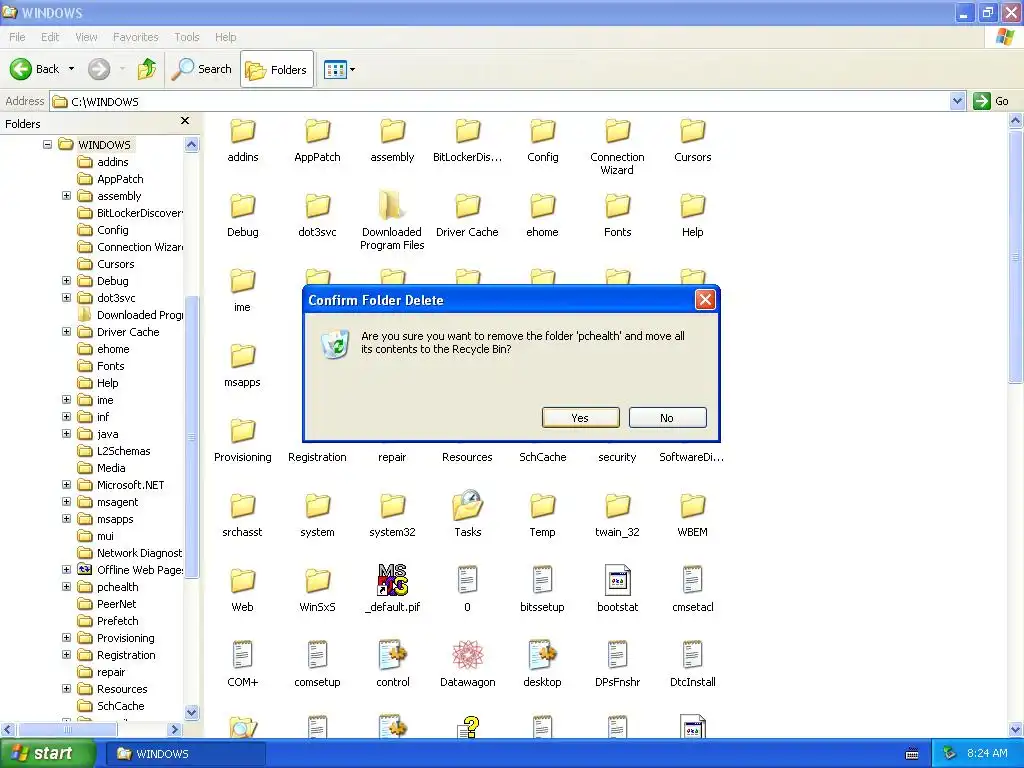This screenshot has width=1024, height=768.
Task: Open the Edit menu
Action: pyautogui.click(x=50, y=37)
